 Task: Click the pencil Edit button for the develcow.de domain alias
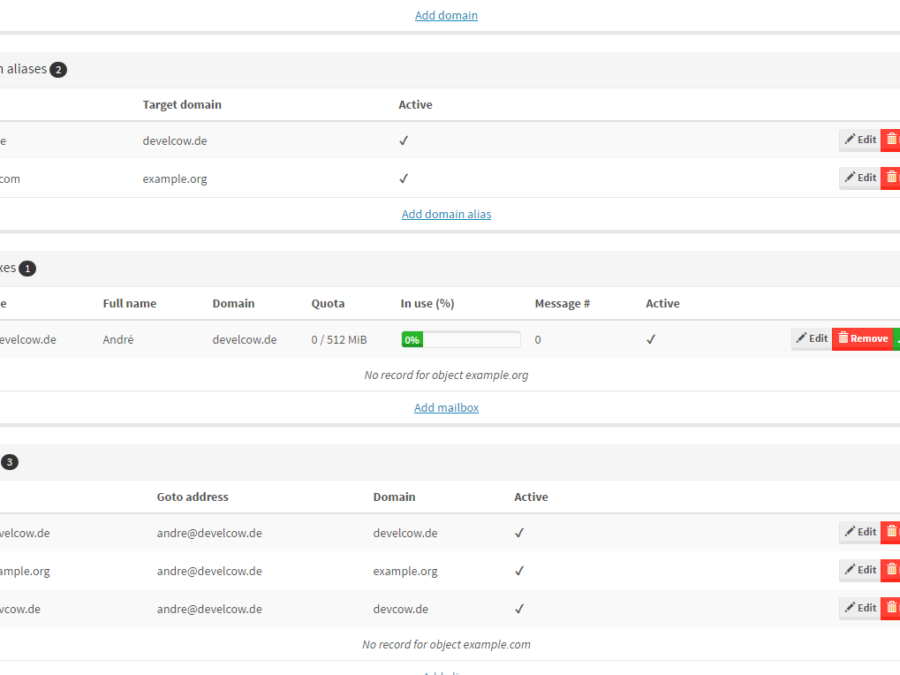859,140
